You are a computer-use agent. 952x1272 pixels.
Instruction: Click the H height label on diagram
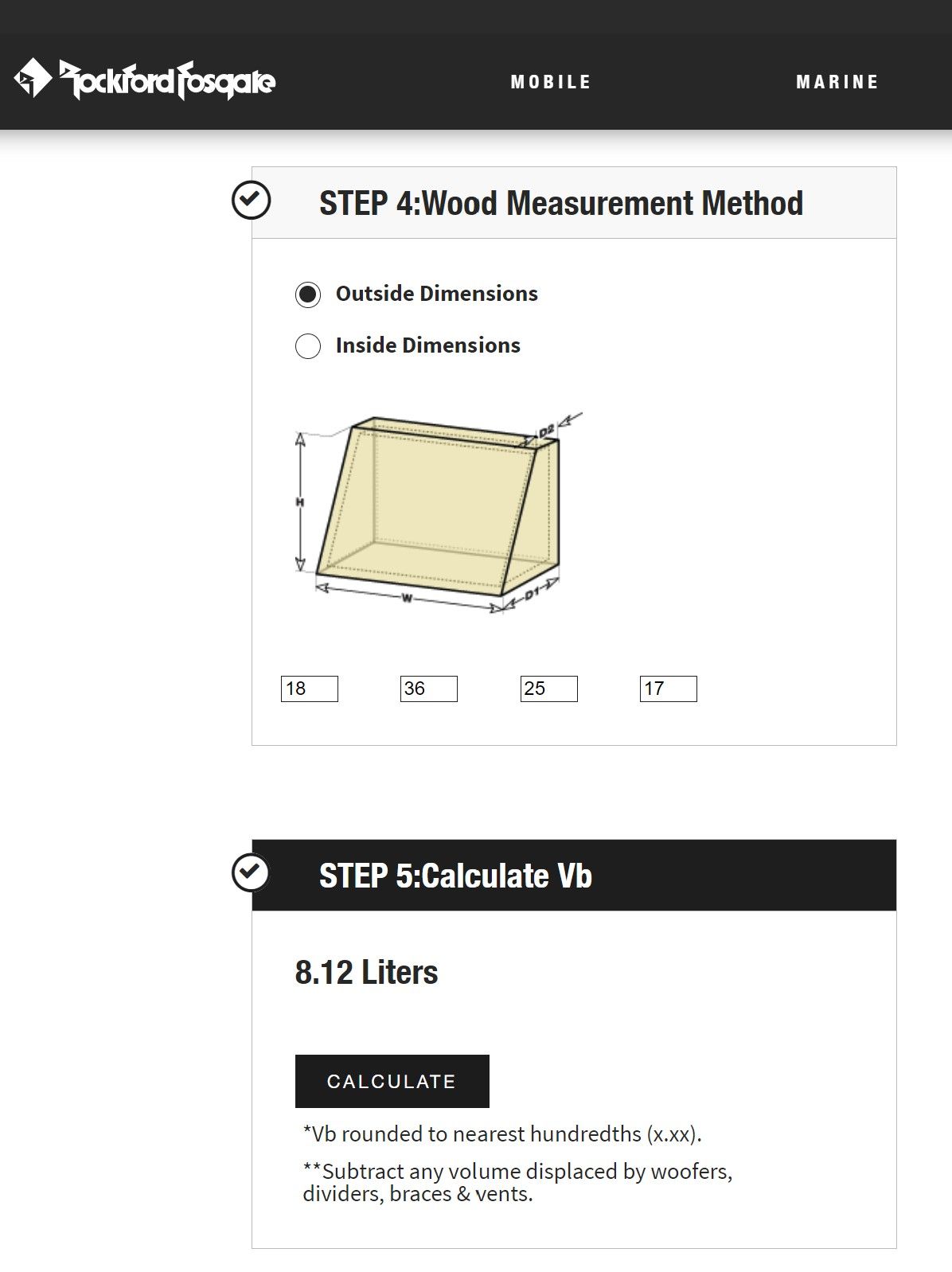point(300,502)
